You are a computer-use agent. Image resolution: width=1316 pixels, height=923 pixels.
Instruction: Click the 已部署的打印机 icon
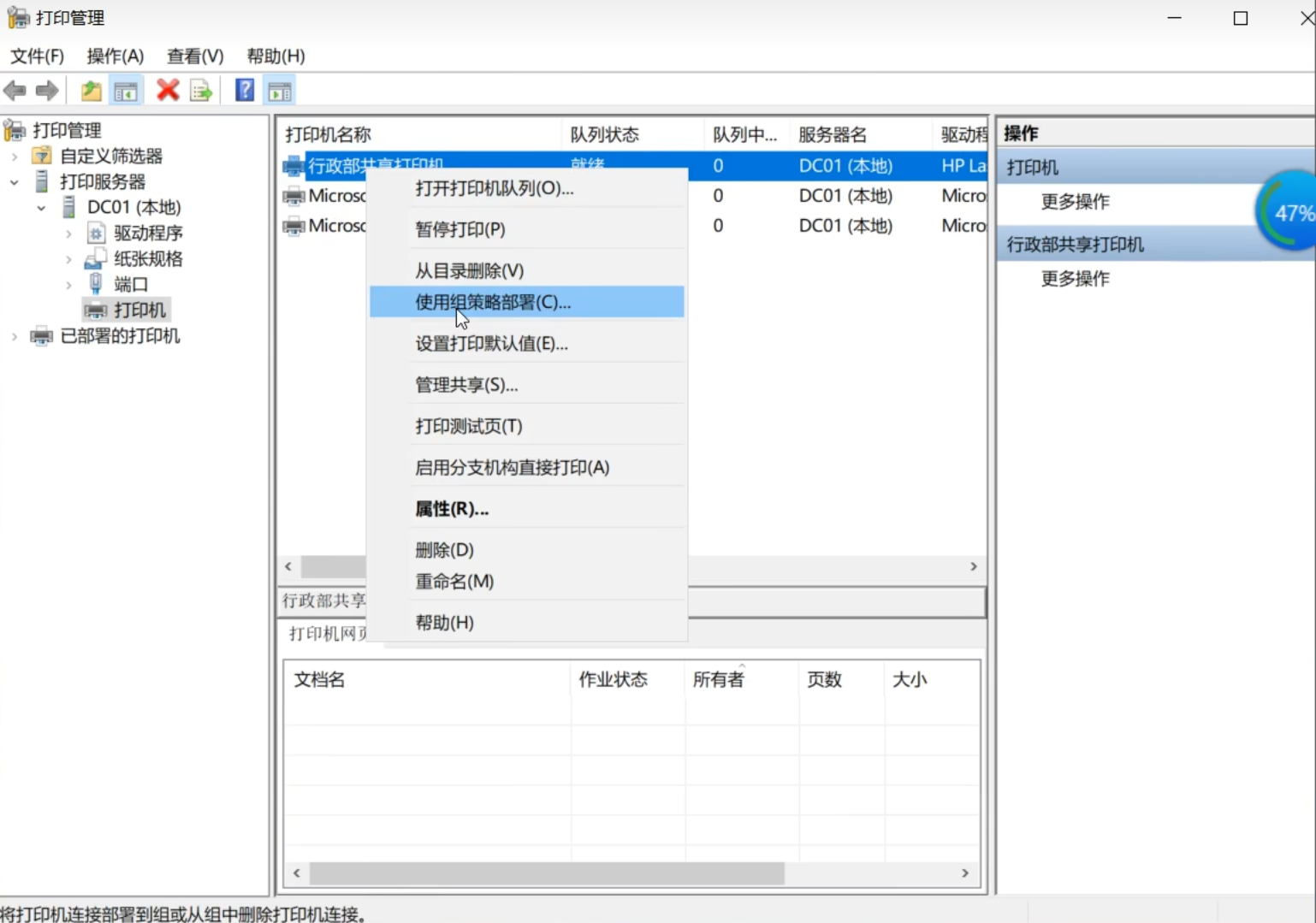[41, 335]
